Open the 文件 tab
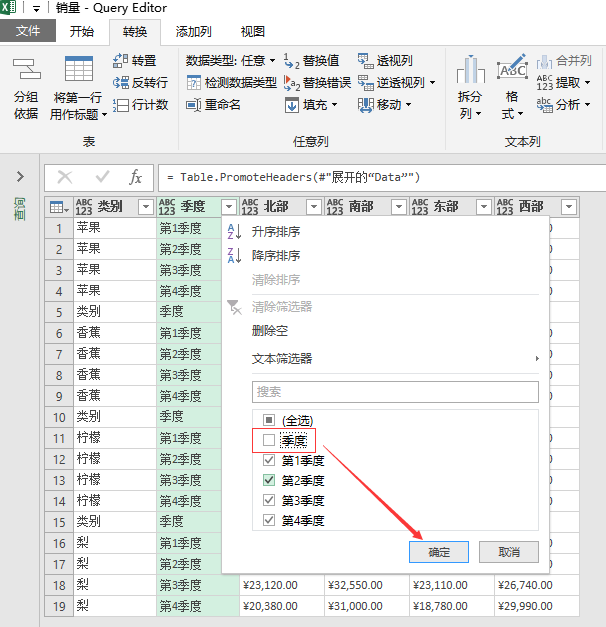Image resolution: width=606 pixels, height=627 pixels. (28, 31)
